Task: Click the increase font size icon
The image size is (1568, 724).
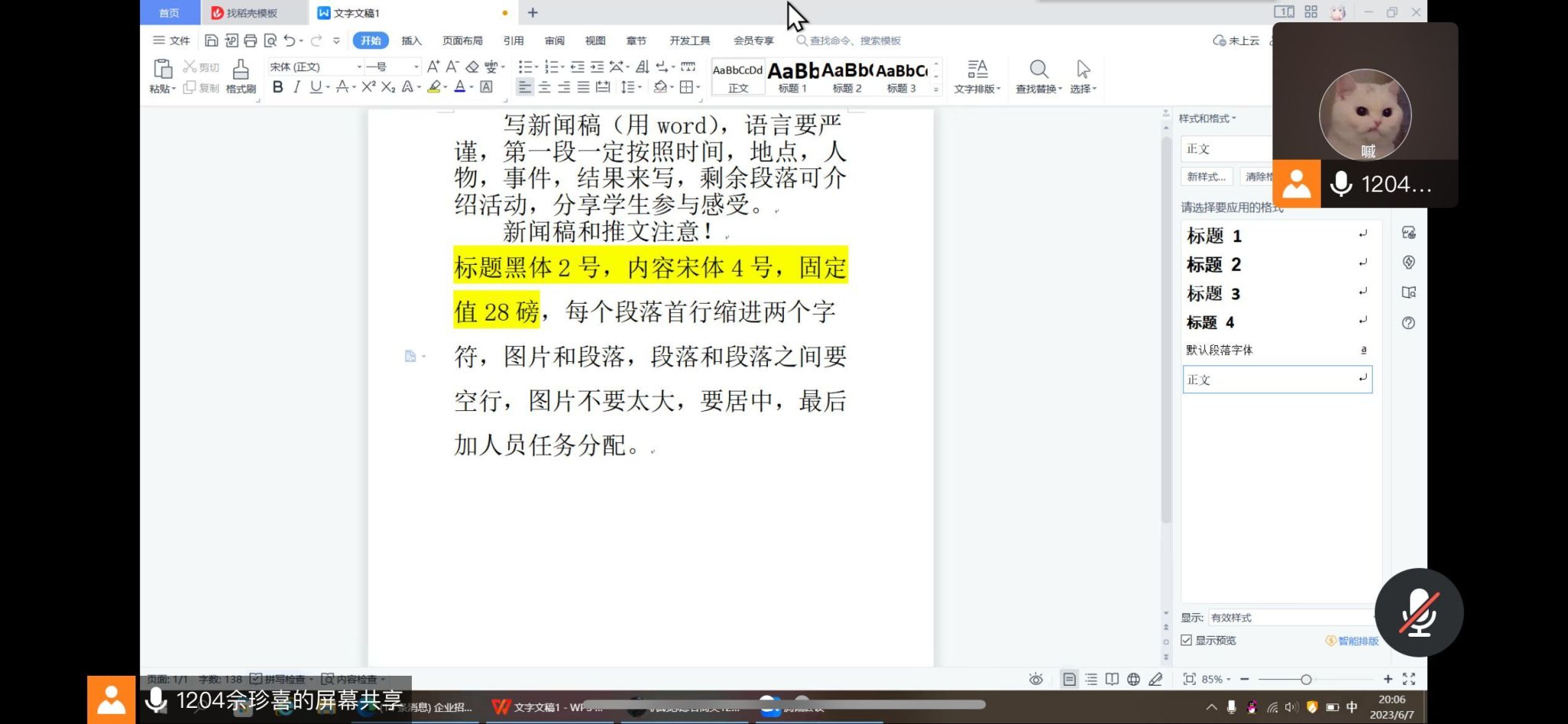Action: click(433, 67)
